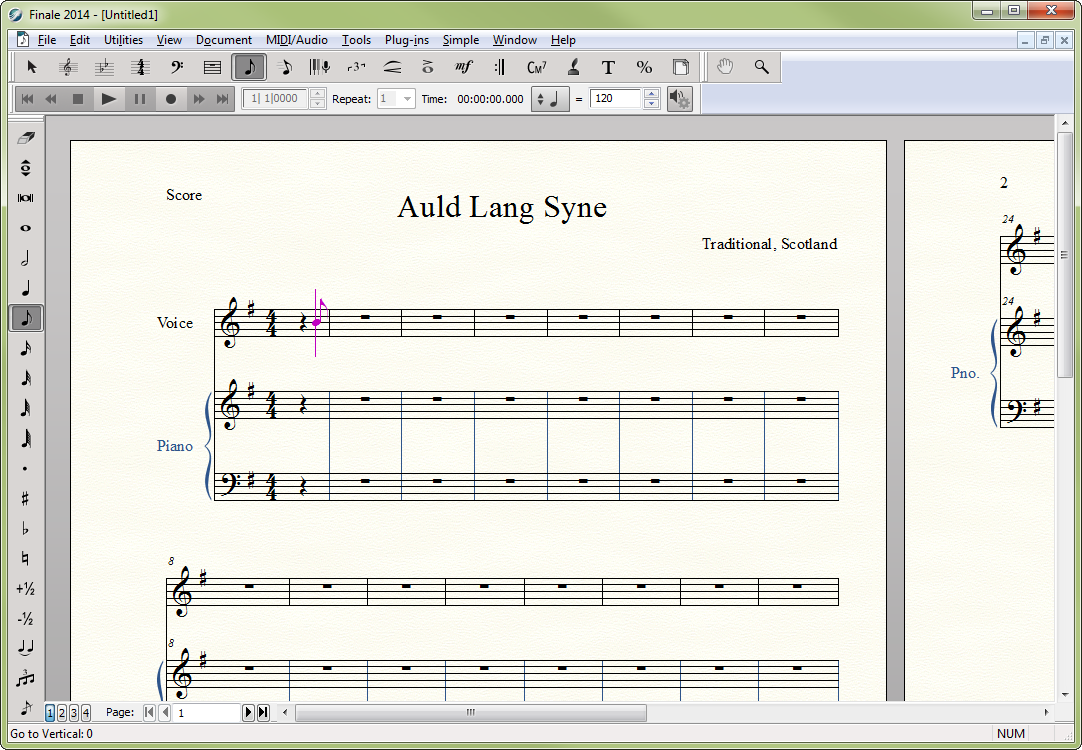Select the Eraser in Simple Entry palette
Image resolution: width=1082 pixels, height=750 pixels.
click(26, 138)
